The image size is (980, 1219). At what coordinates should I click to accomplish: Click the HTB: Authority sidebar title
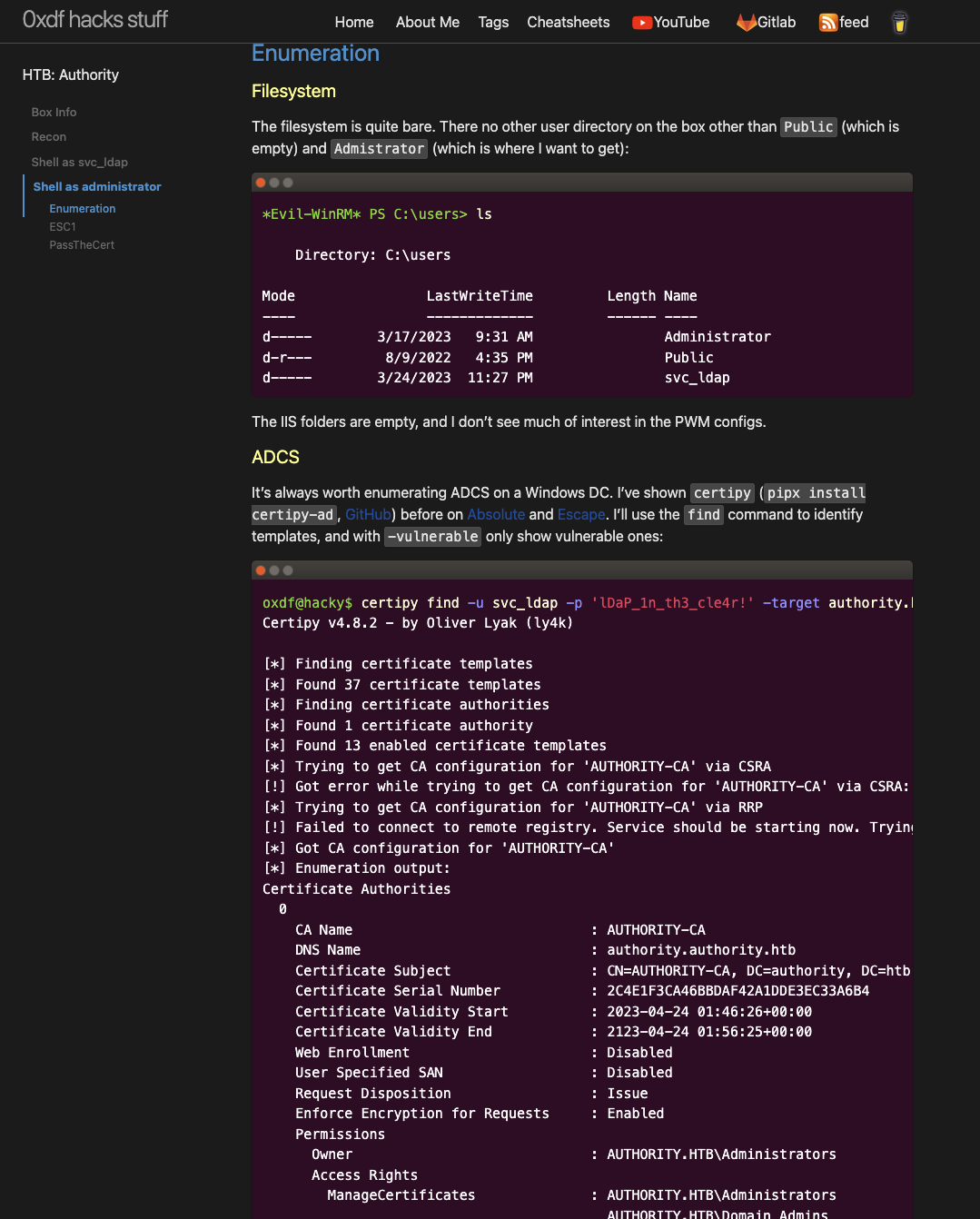click(x=71, y=74)
